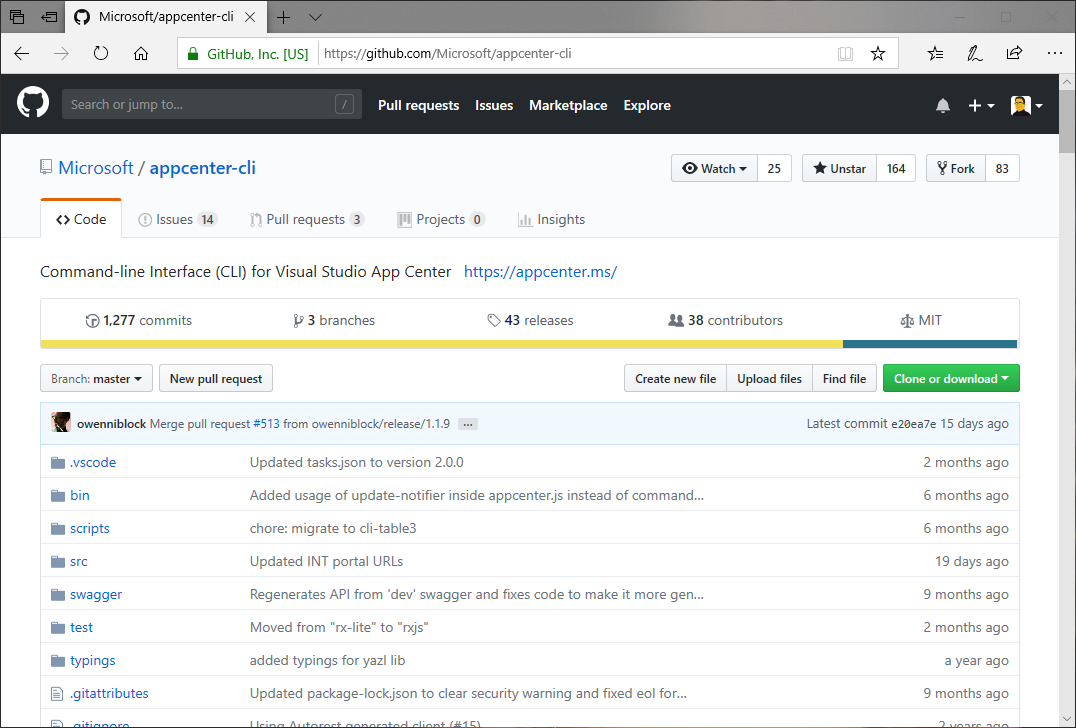The height and width of the screenshot is (728, 1076).
Task: Click the GitHub Octocat logo
Action: (x=33, y=104)
